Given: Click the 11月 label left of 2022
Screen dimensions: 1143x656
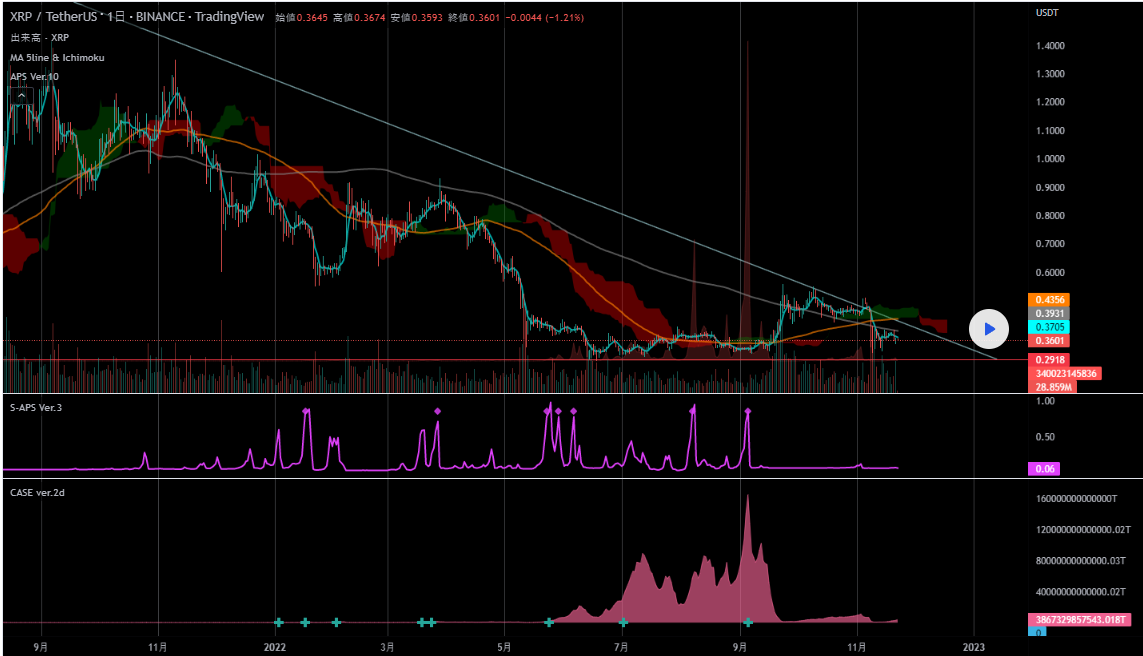Looking at the screenshot, I should pyautogui.click(x=158, y=647).
